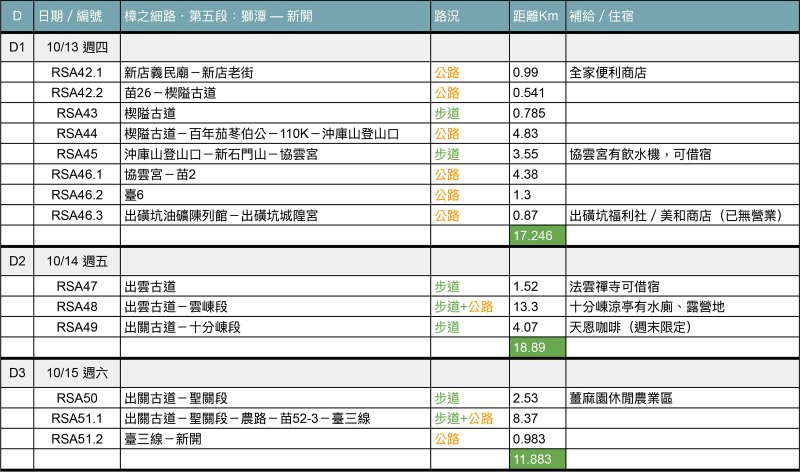The width and height of the screenshot is (800, 472).
Task: Select the 路況 column header cell
Action: coord(447,17)
